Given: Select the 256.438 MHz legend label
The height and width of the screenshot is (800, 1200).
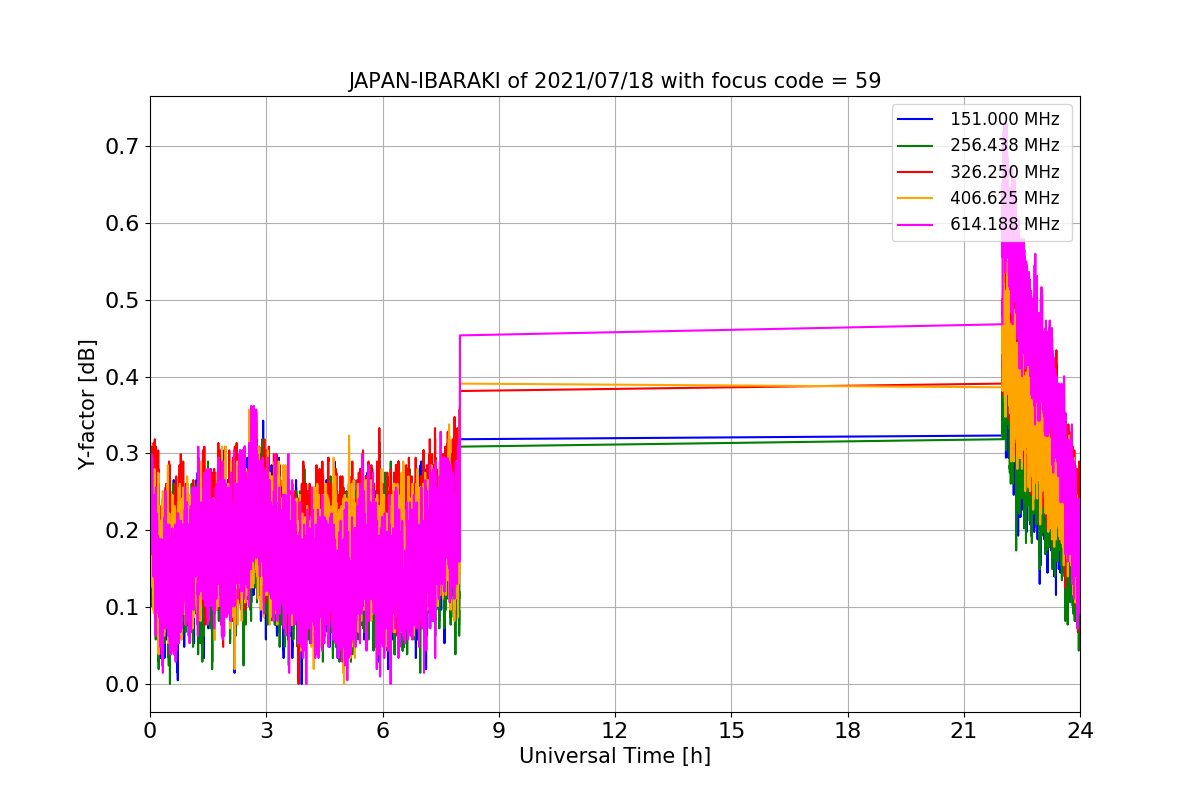Looking at the screenshot, I should [x=1004, y=145].
